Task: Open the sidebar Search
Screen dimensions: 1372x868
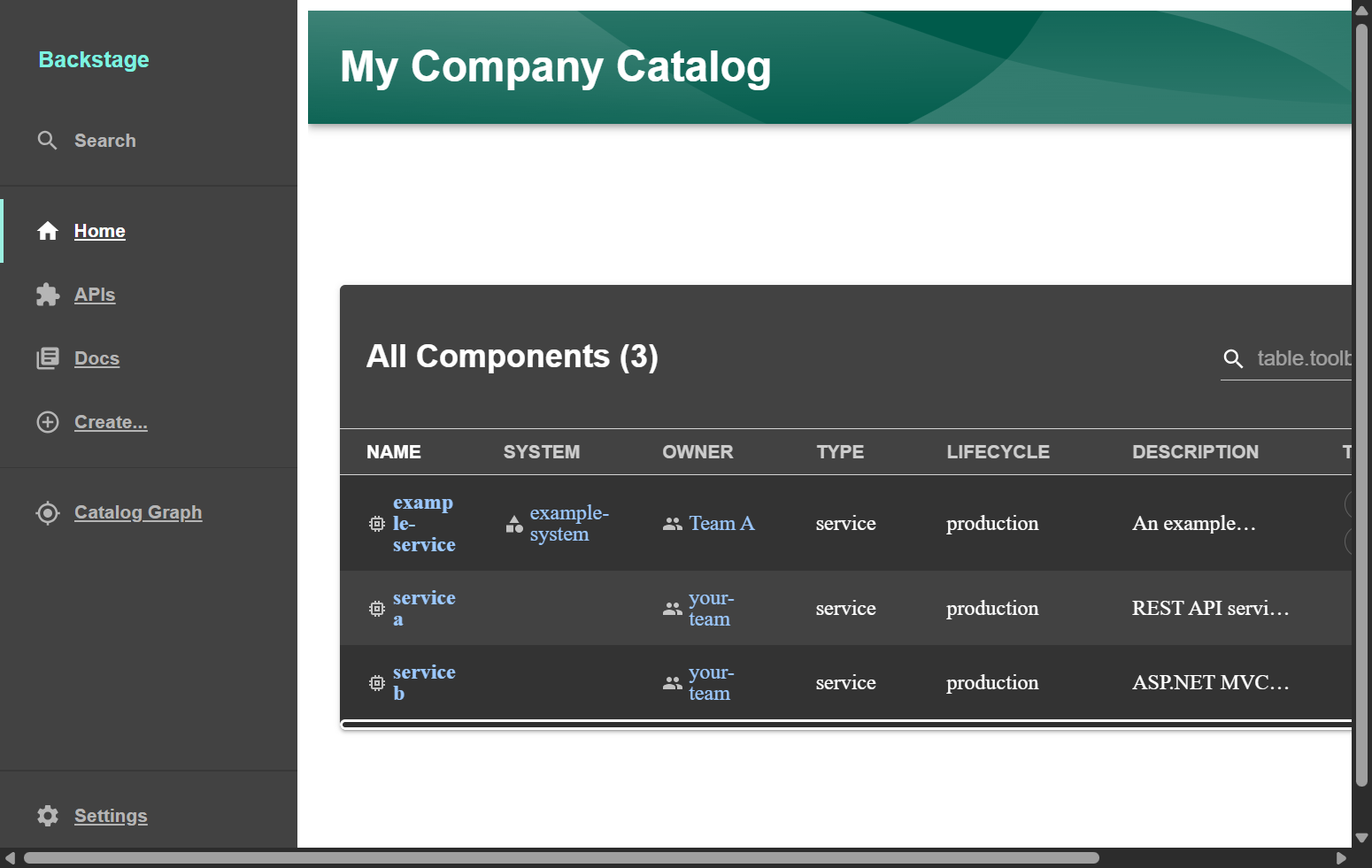Action: (87, 141)
